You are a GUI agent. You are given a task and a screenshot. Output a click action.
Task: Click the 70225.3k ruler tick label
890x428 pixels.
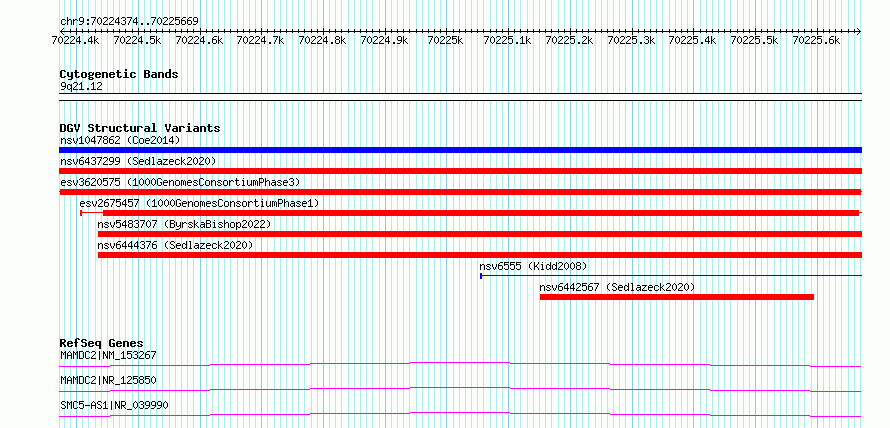coord(631,40)
